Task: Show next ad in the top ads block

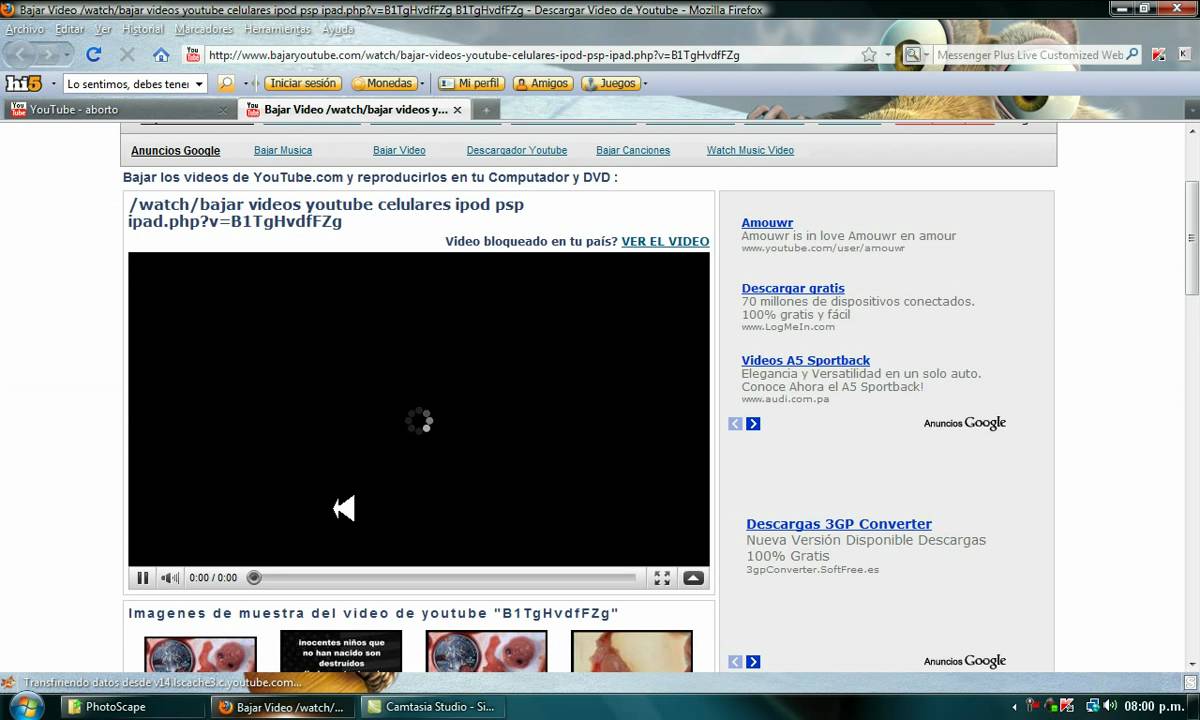Action: pyautogui.click(x=753, y=424)
